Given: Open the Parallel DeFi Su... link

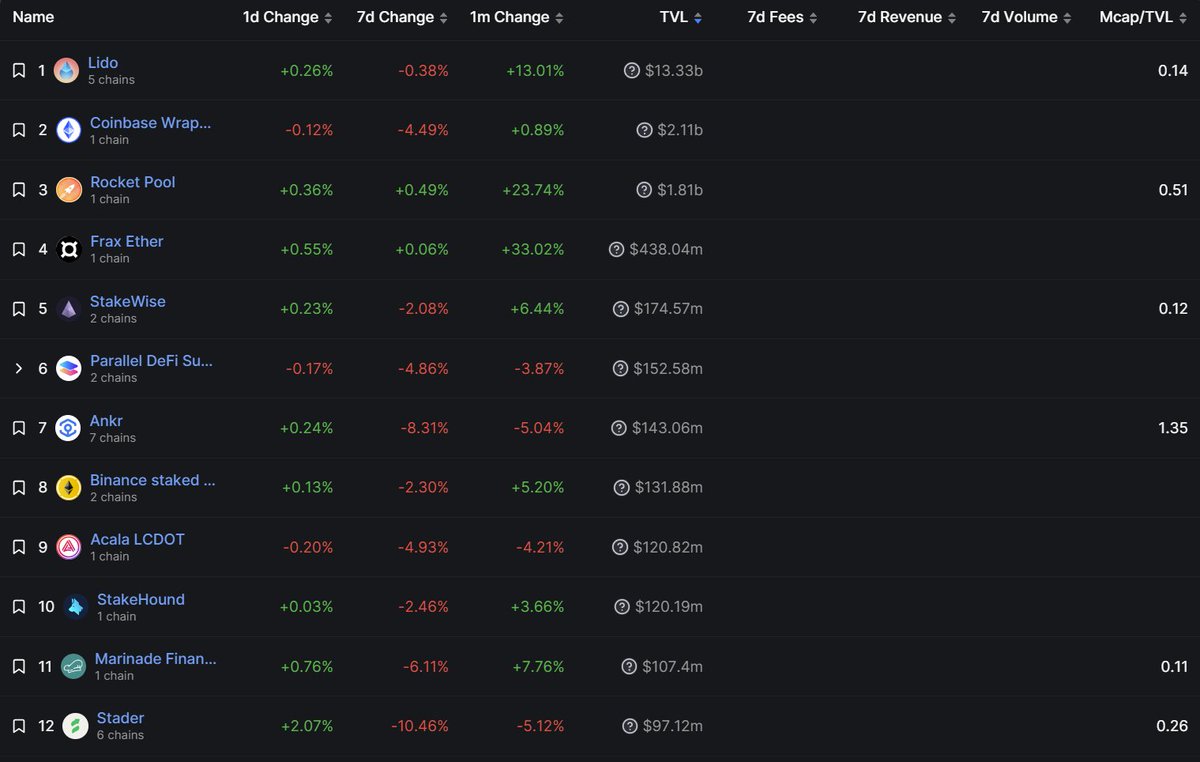Looking at the screenshot, I should click(x=152, y=361).
